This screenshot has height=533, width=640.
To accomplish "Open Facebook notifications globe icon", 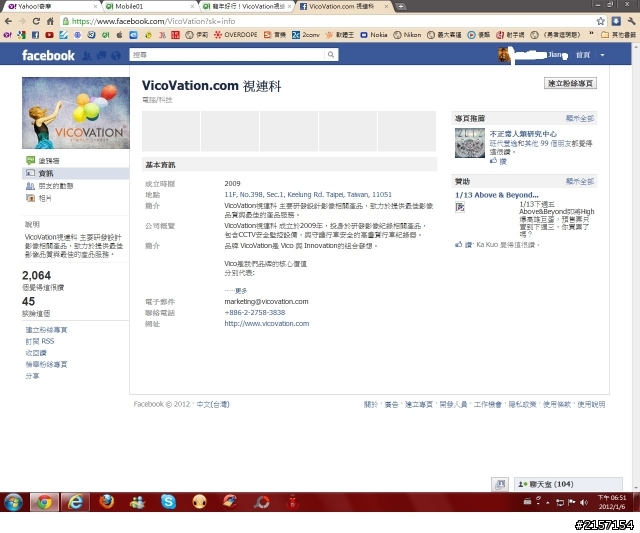I will point(116,56).
